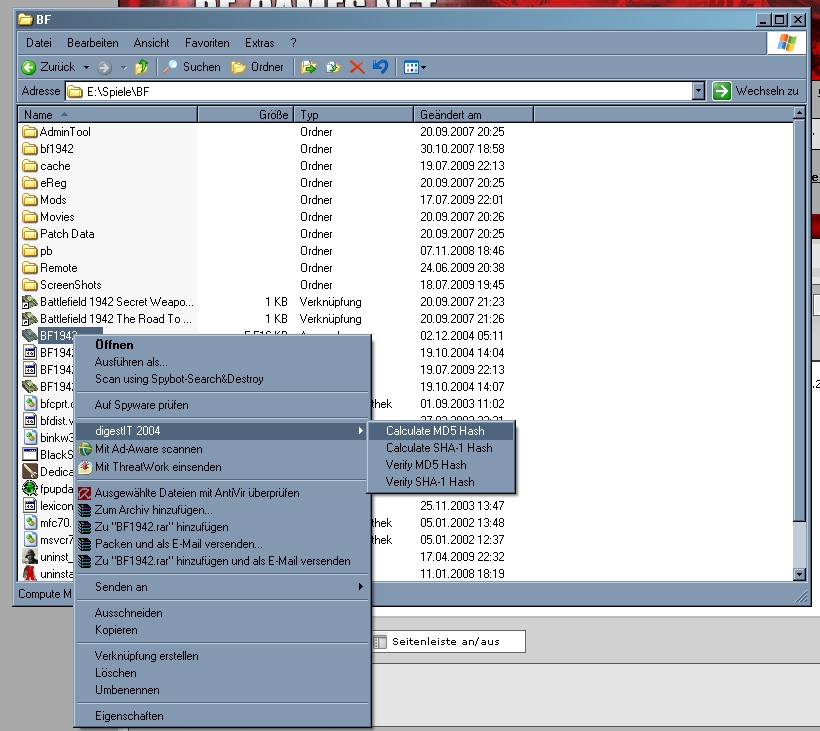Image resolution: width=820 pixels, height=731 pixels.
Task: Click the E:\Spiele\BF address field
Action: point(378,92)
